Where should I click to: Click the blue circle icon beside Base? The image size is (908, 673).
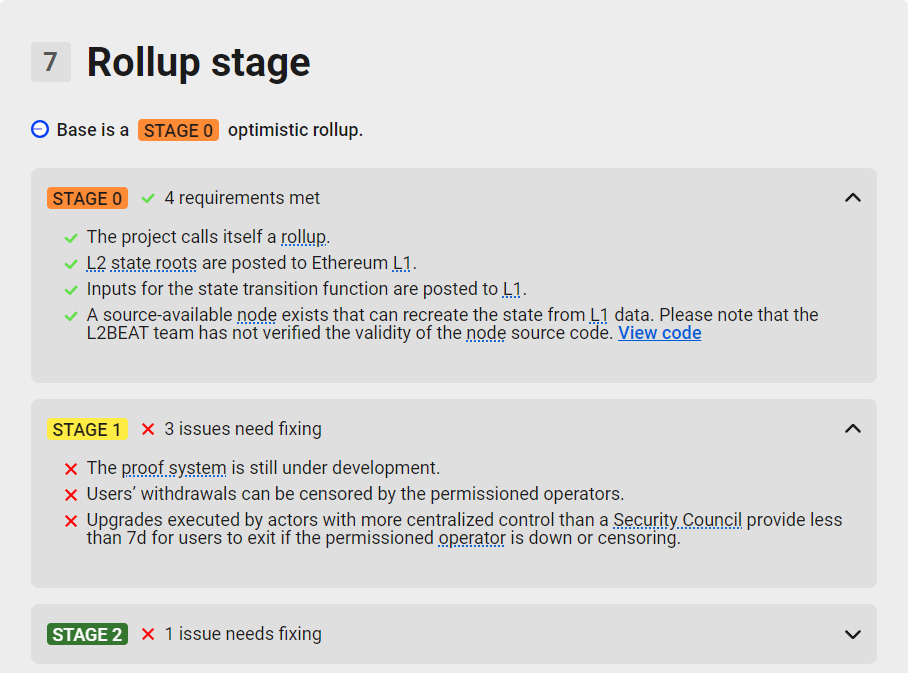[x=40, y=129]
